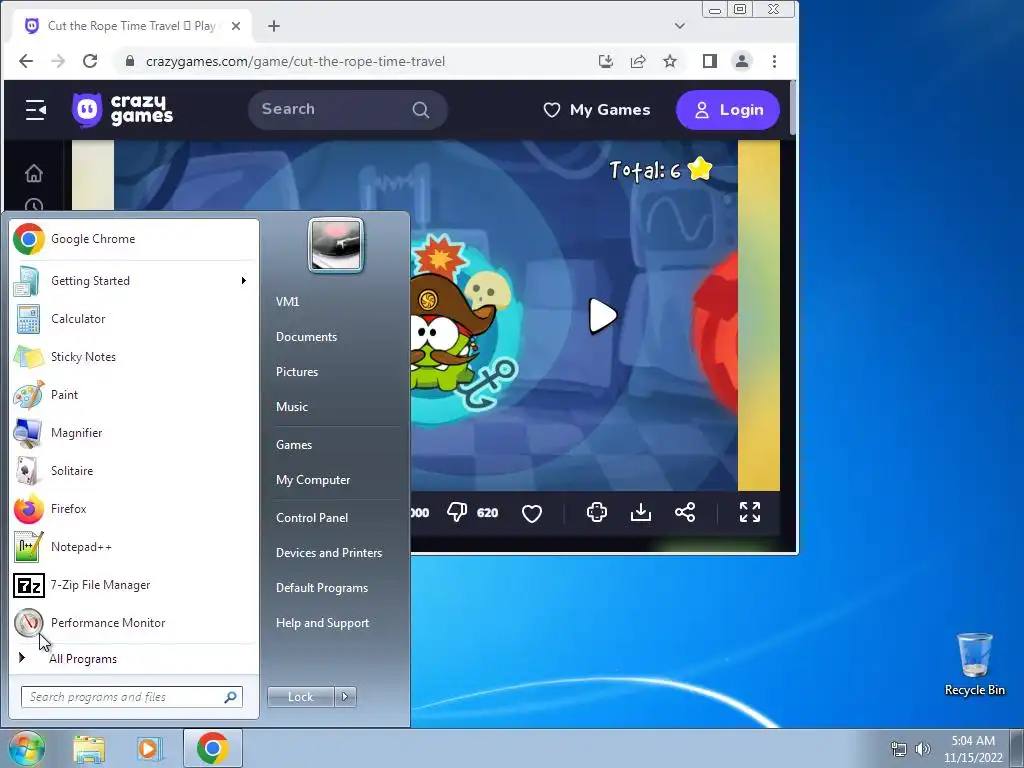1024x768 pixels.
Task: Go back in Chrome
Action: [25, 61]
